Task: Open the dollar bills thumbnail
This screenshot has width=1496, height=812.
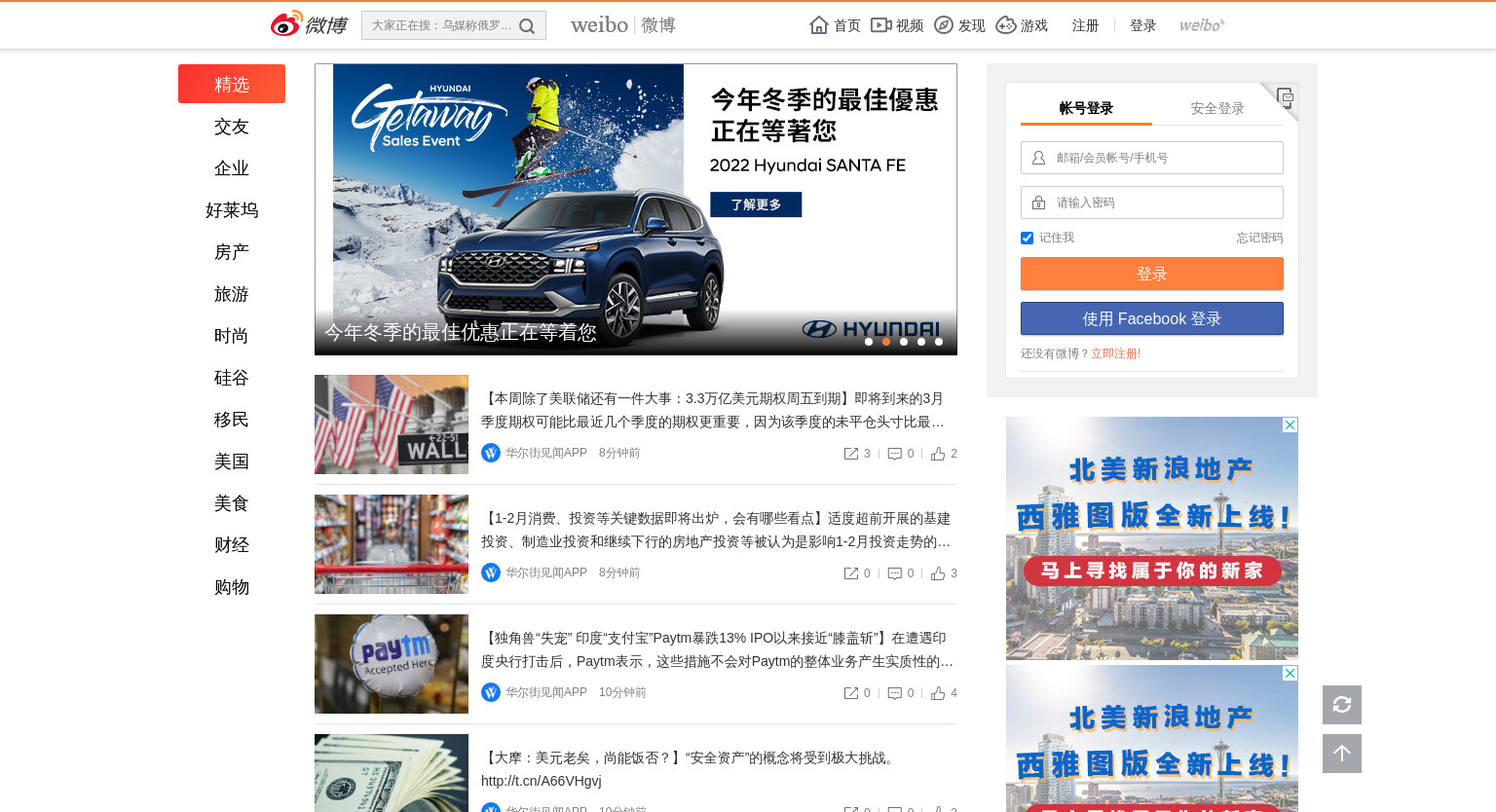Action: pyautogui.click(x=392, y=773)
